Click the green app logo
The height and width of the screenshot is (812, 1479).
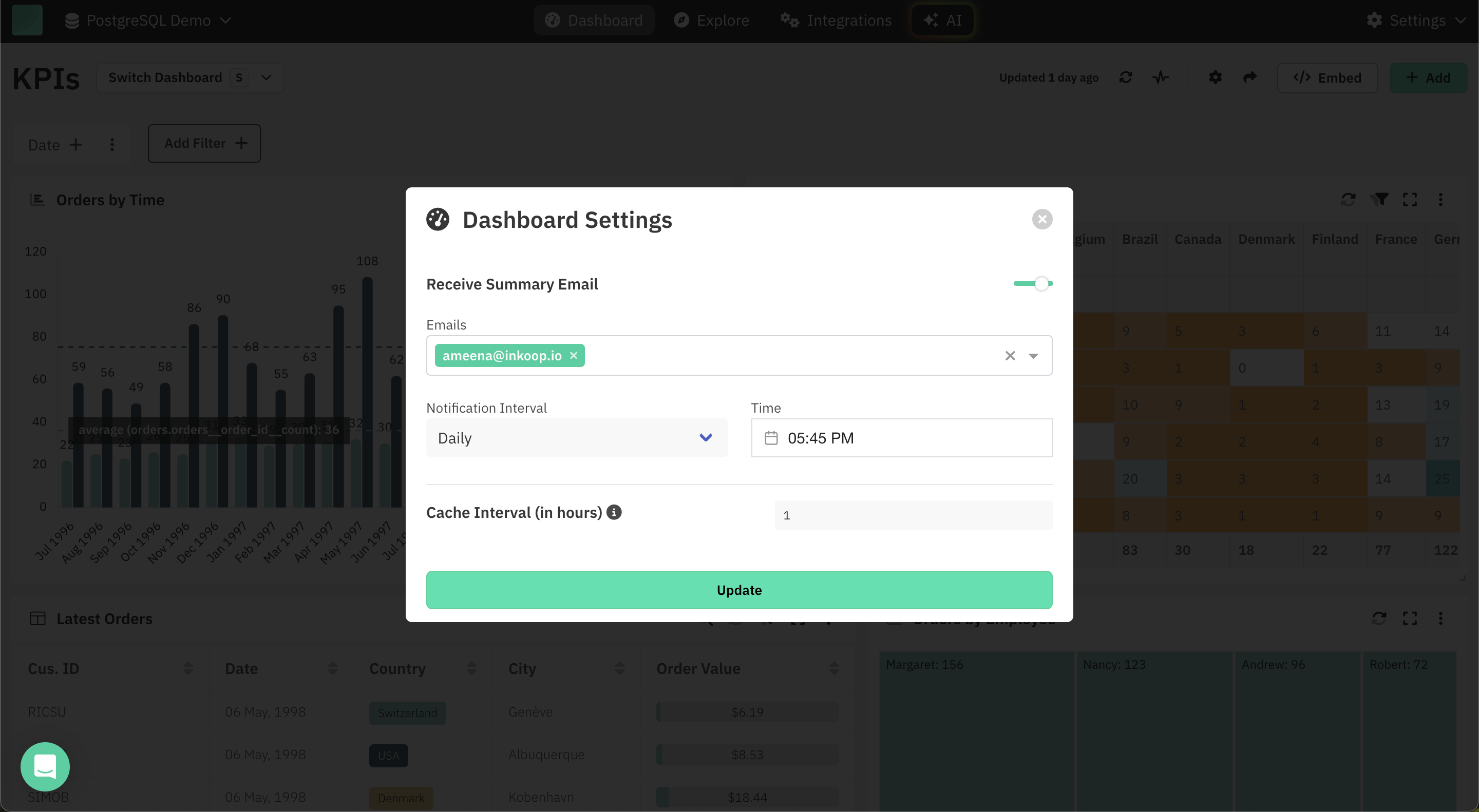coord(27,20)
